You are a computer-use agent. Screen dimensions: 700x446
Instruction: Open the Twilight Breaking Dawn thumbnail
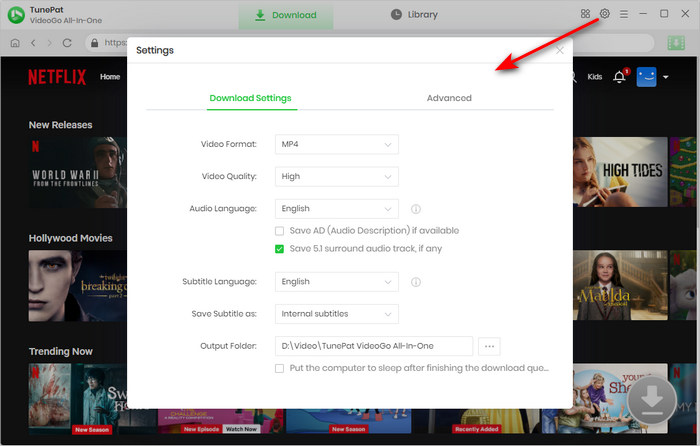coord(77,286)
